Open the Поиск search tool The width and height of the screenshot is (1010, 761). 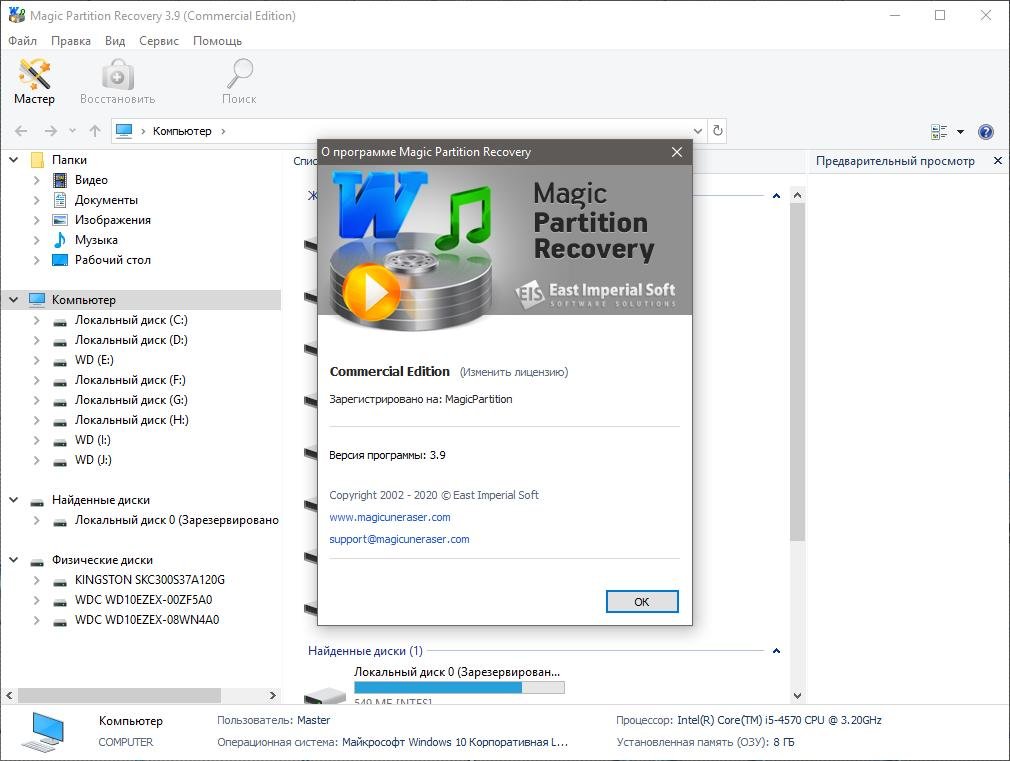pos(239,80)
